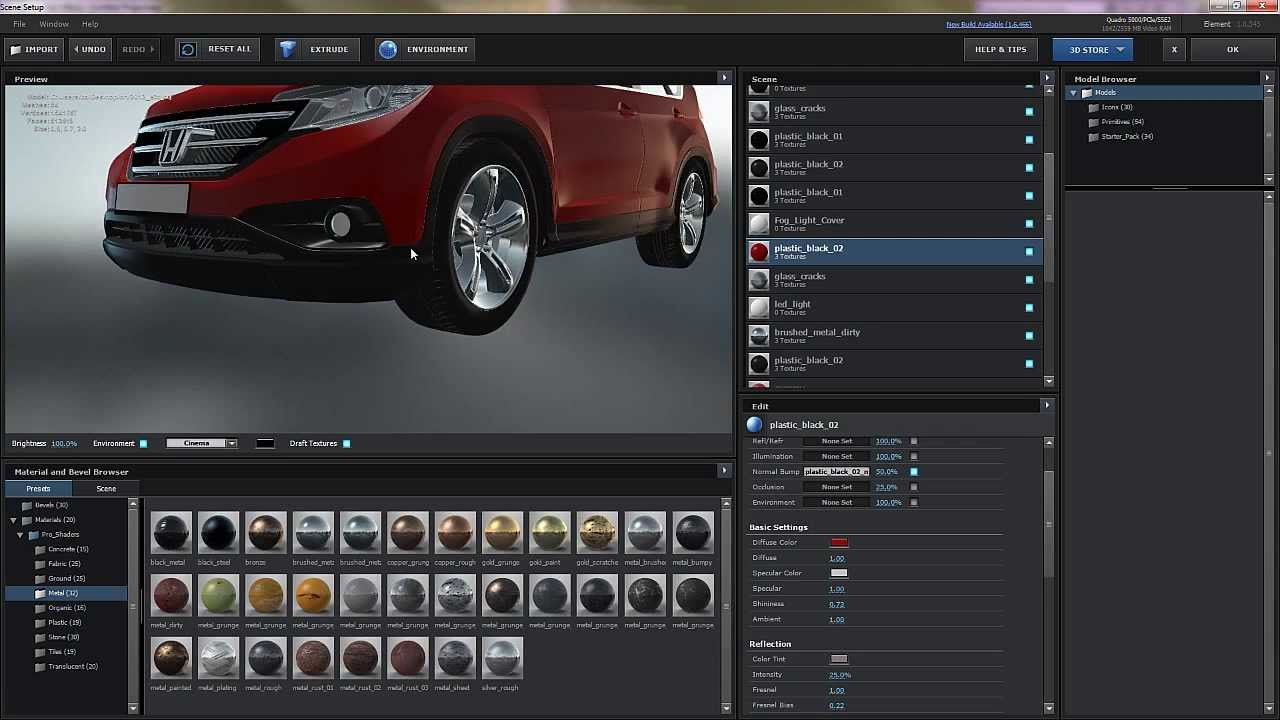
Task: Open the Diffuse Color swatch
Action: [x=839, y=543]
